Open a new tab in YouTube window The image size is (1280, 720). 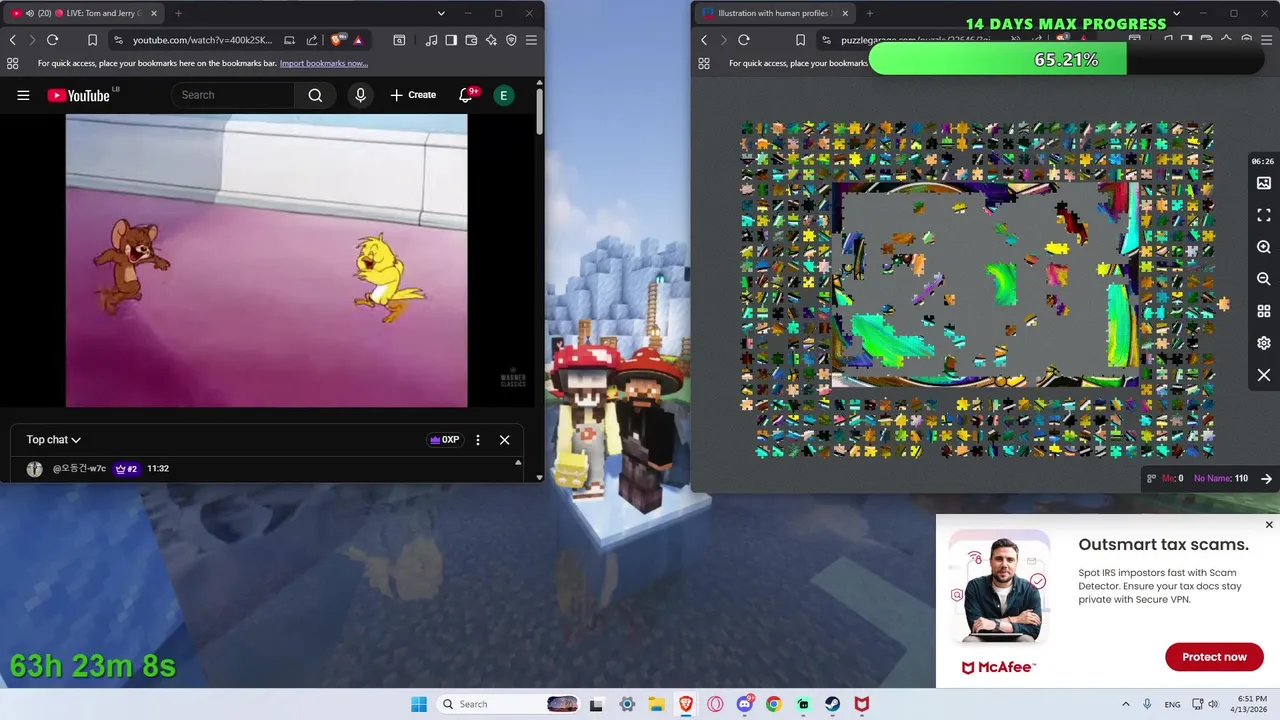178,13
